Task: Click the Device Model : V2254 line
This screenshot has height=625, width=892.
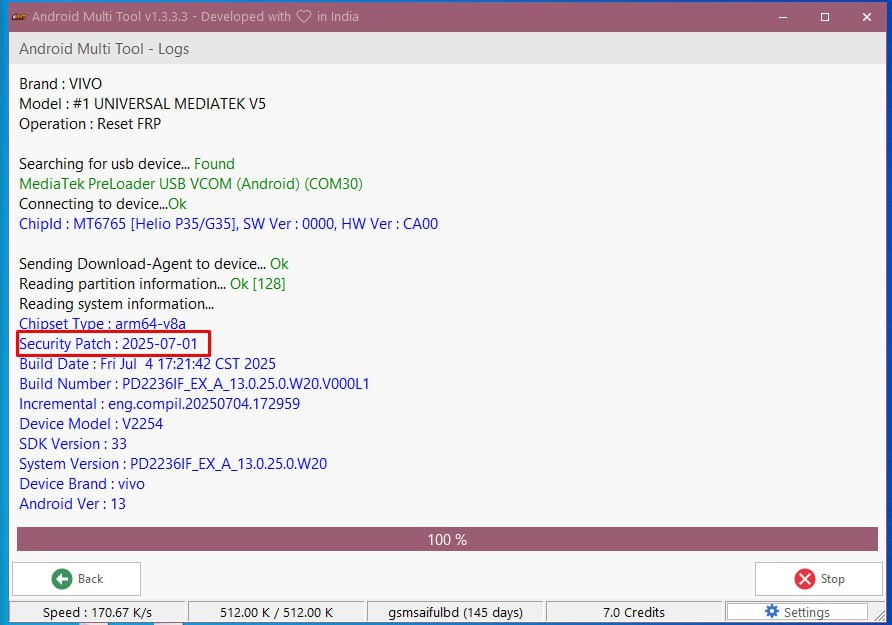Action: (x=91, y=424)
